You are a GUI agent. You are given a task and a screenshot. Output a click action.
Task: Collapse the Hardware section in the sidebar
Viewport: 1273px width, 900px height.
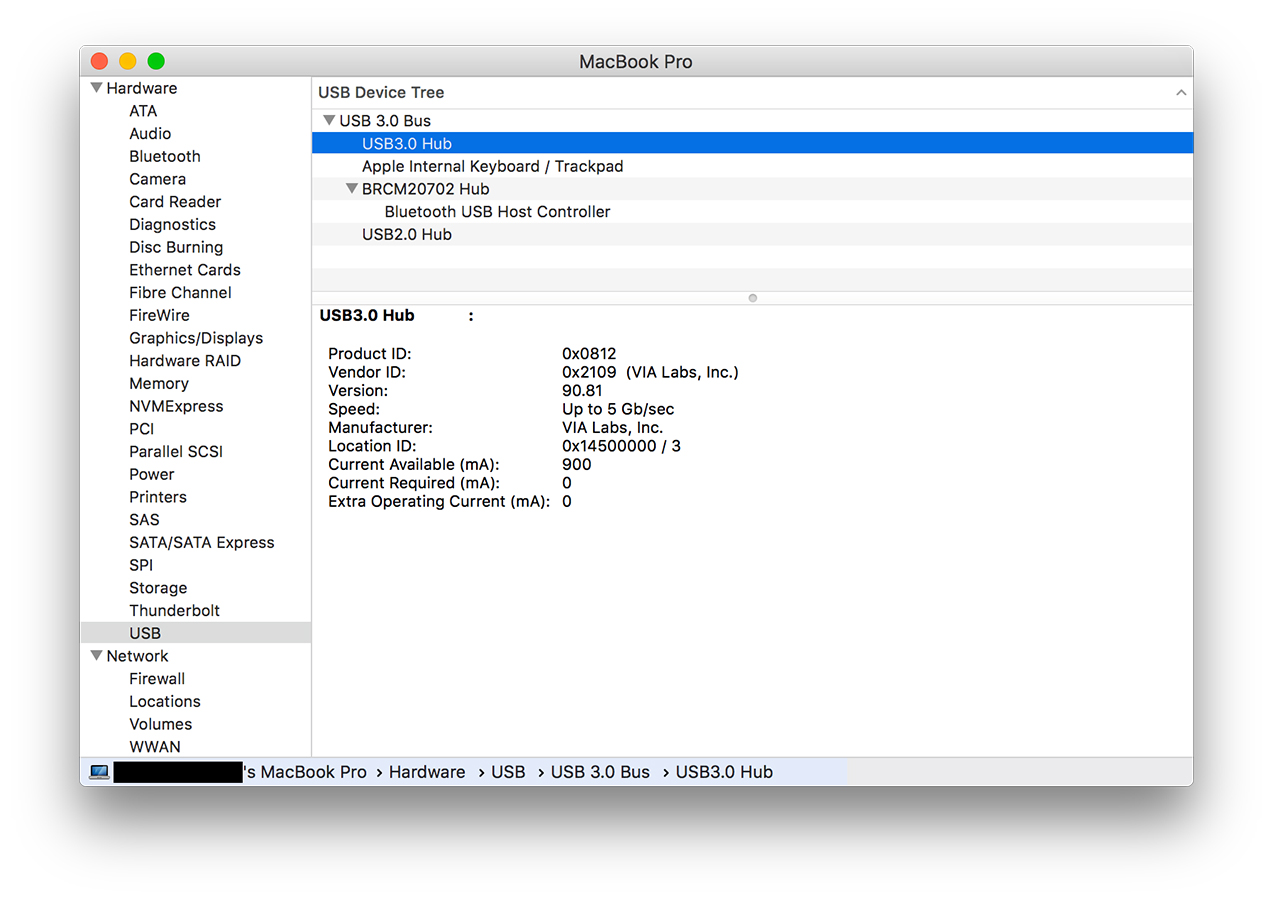pyautogui.click(x=96, y=88)
